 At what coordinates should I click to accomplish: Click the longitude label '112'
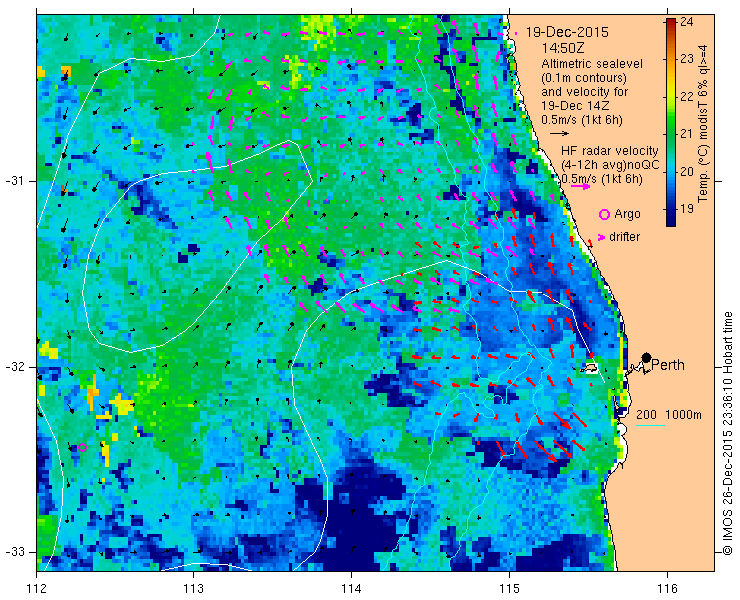[37, 589]
